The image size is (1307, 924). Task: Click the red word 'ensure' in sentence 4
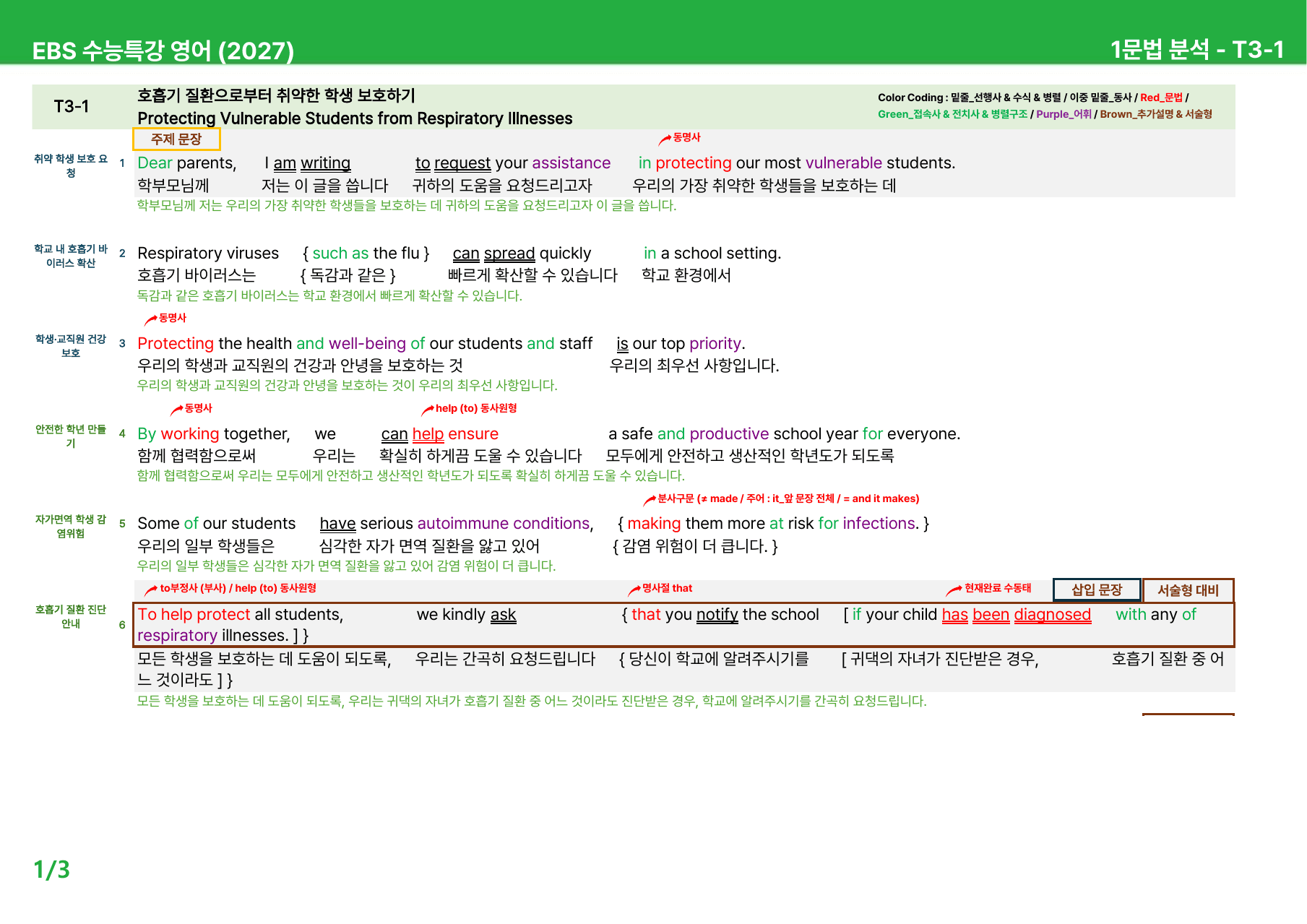[473, 433]
